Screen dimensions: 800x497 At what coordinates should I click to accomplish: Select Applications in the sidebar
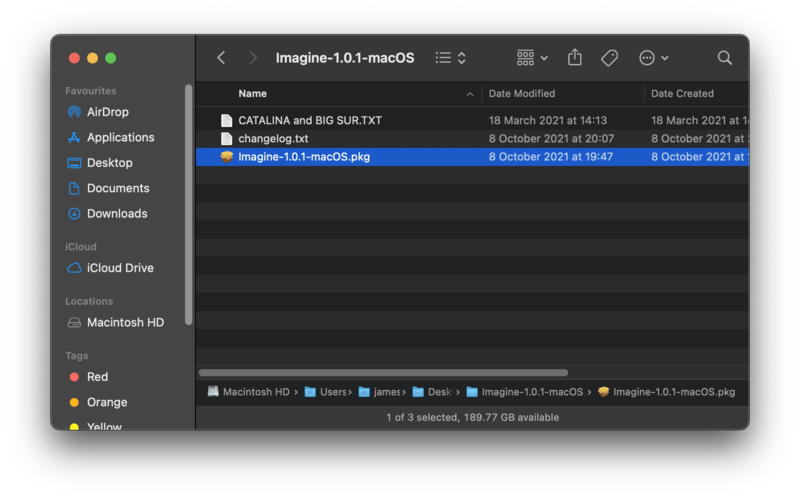click(120, 137)
